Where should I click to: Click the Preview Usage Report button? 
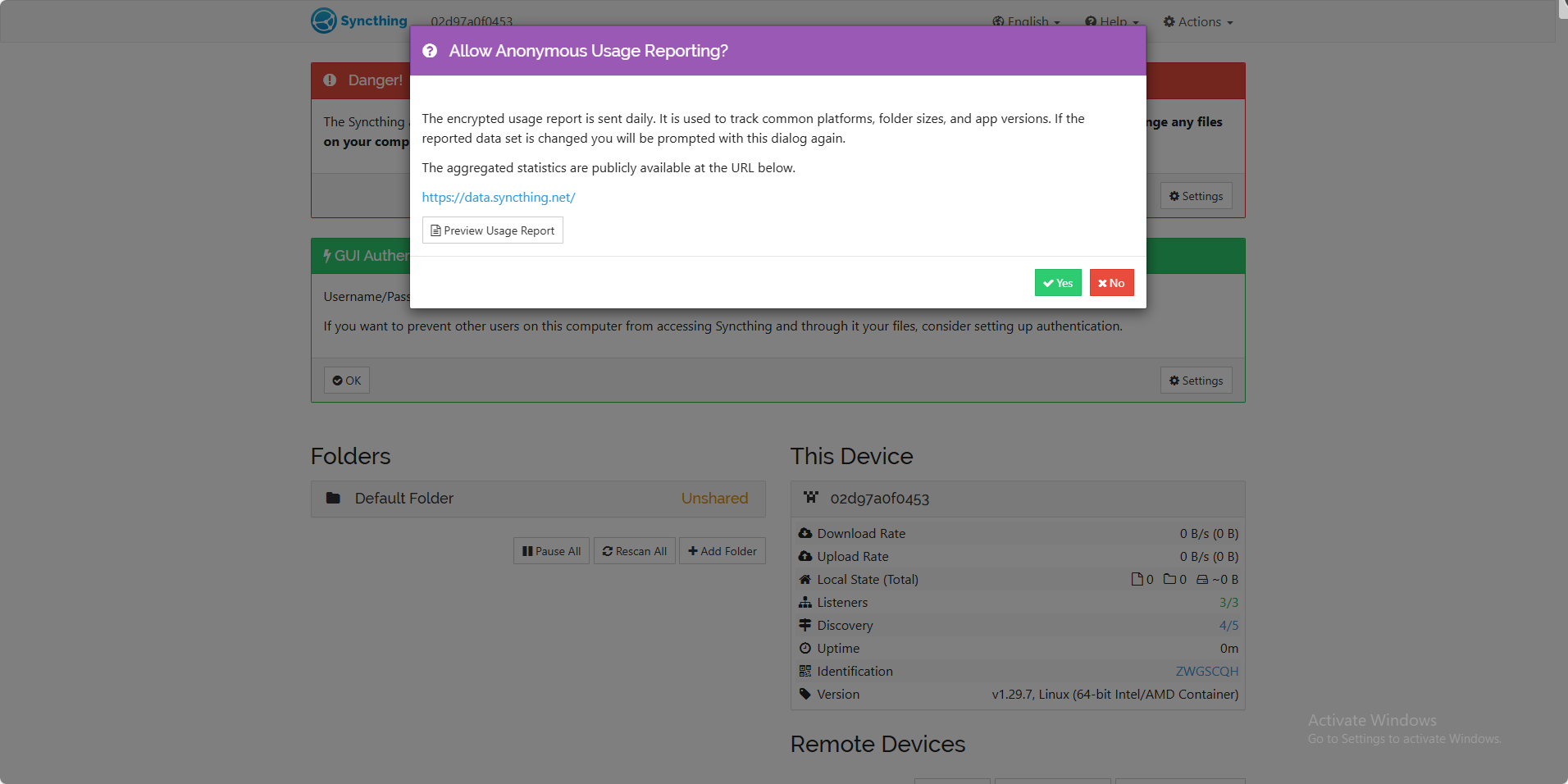(493, 230)
